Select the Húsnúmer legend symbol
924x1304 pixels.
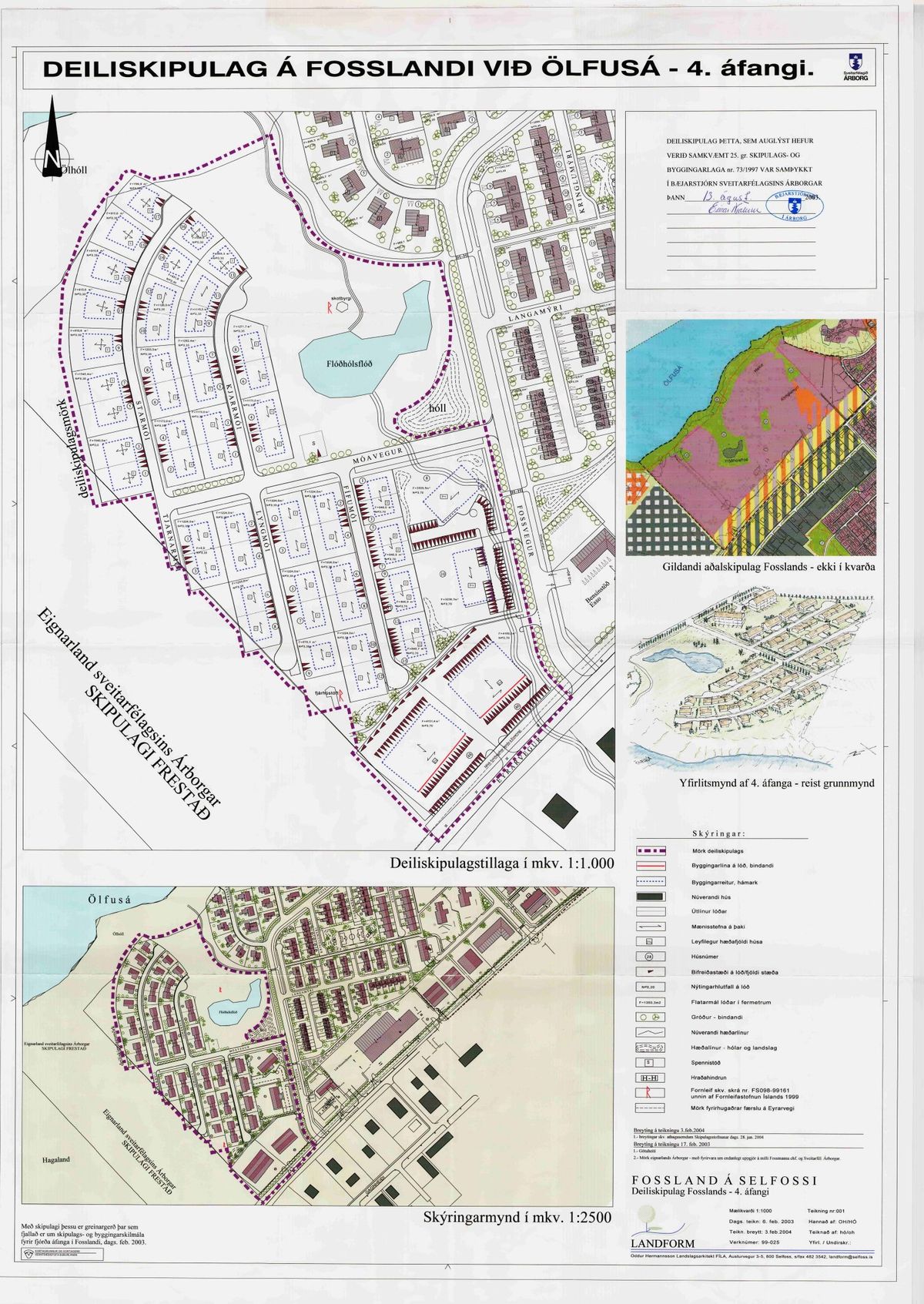pos(649,957)
